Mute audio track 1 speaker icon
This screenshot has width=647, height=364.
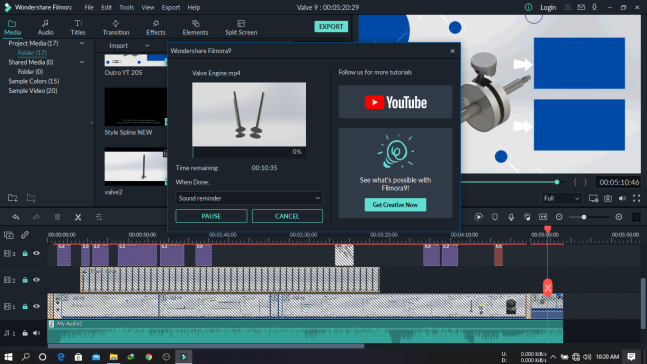pyautogui.click(x=36, y=333)
